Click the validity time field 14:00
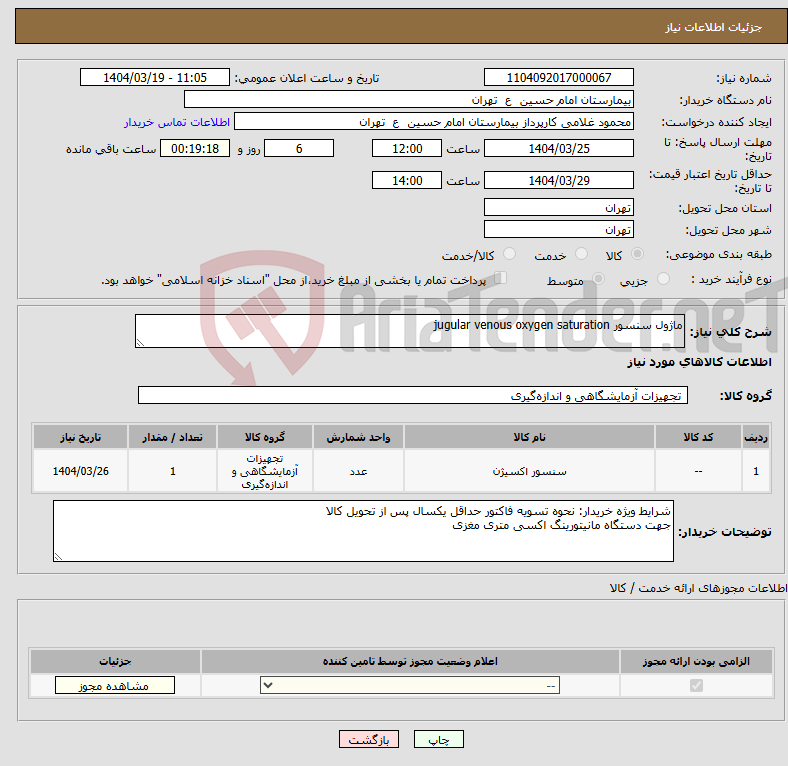This screenshot has width=788, height=766. pos(407,180)
